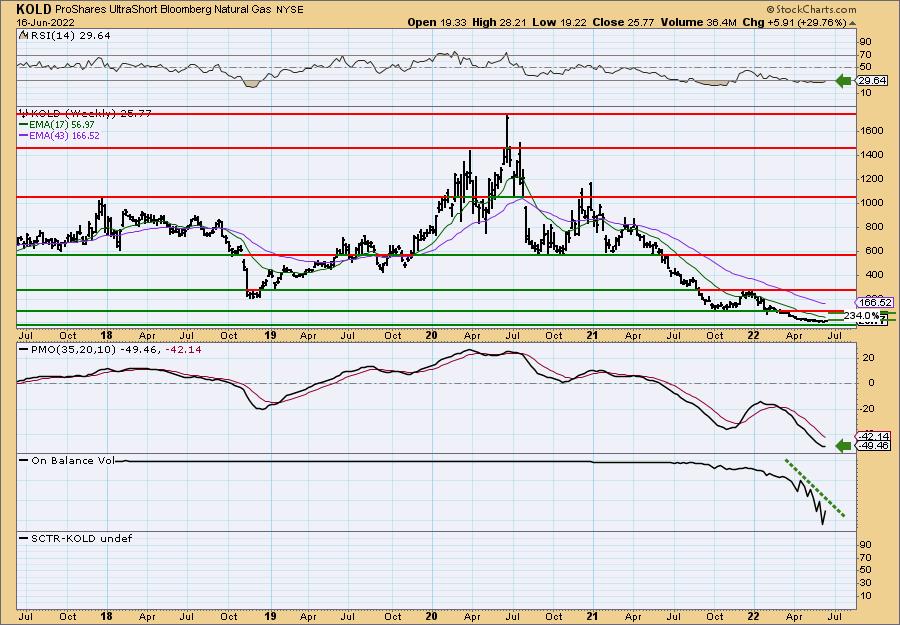The width and height of the screenshot is (900, 625).
Task: Click the Low 19.22 value
Action: coord(560,22)
